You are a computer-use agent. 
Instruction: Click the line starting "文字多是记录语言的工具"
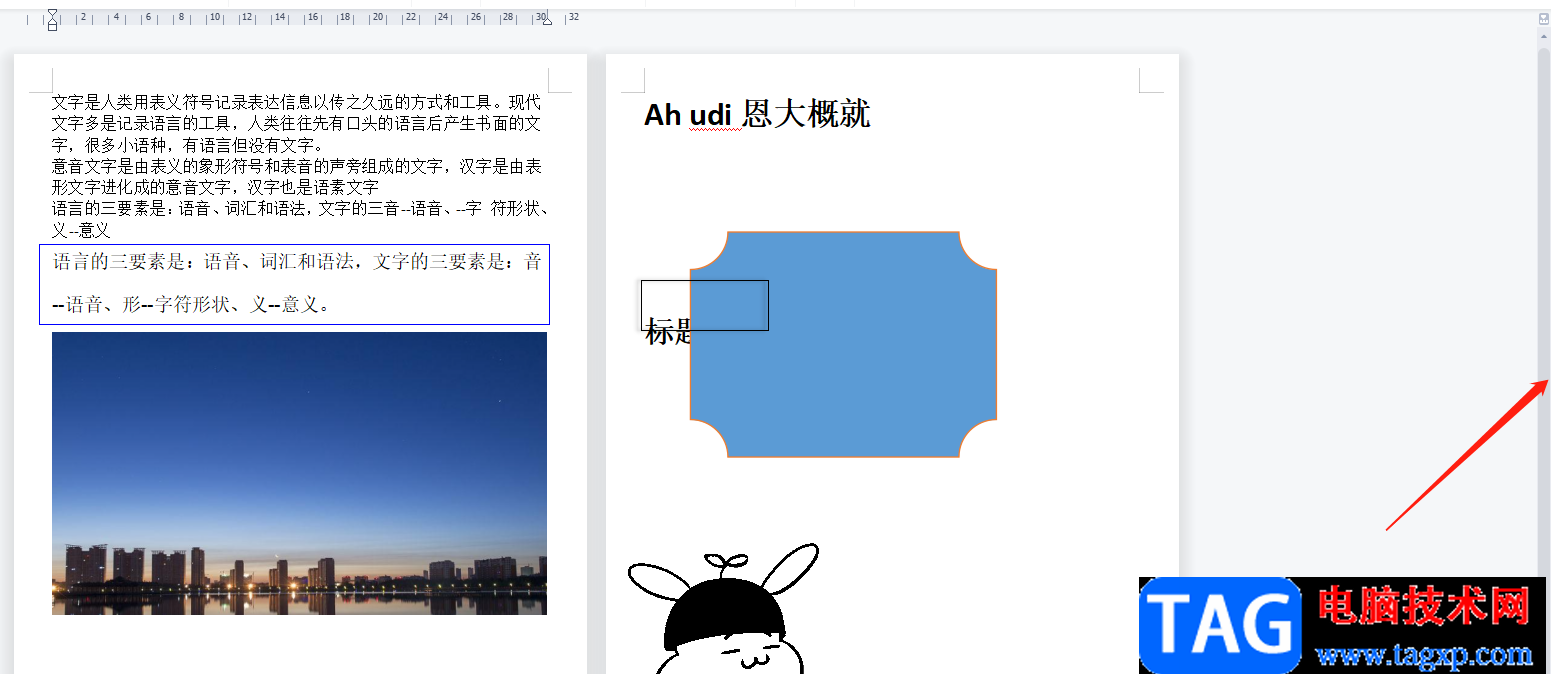(296, 124)
